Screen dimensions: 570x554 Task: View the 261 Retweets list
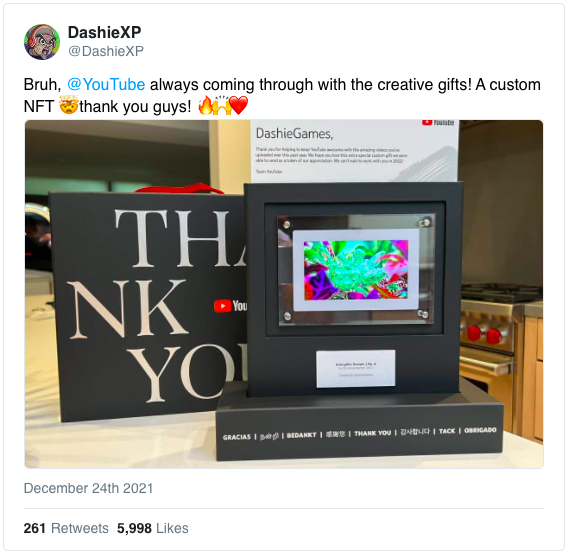pos(66,528)
